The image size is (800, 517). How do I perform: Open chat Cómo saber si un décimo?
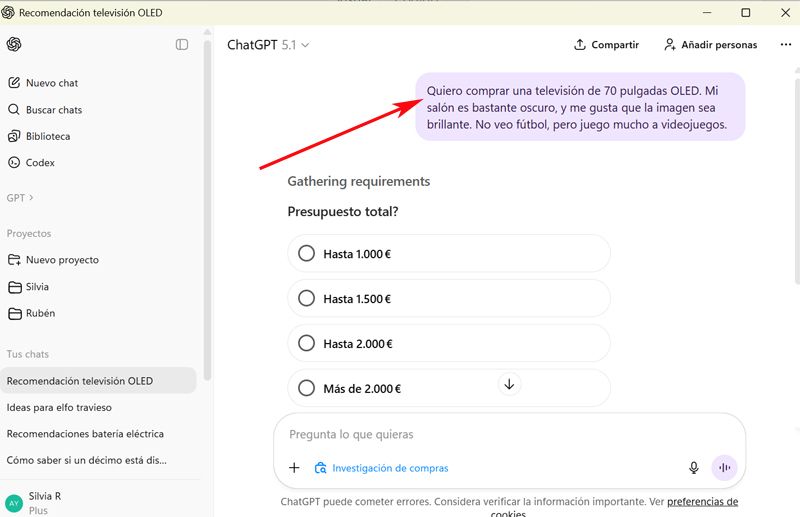87,460
